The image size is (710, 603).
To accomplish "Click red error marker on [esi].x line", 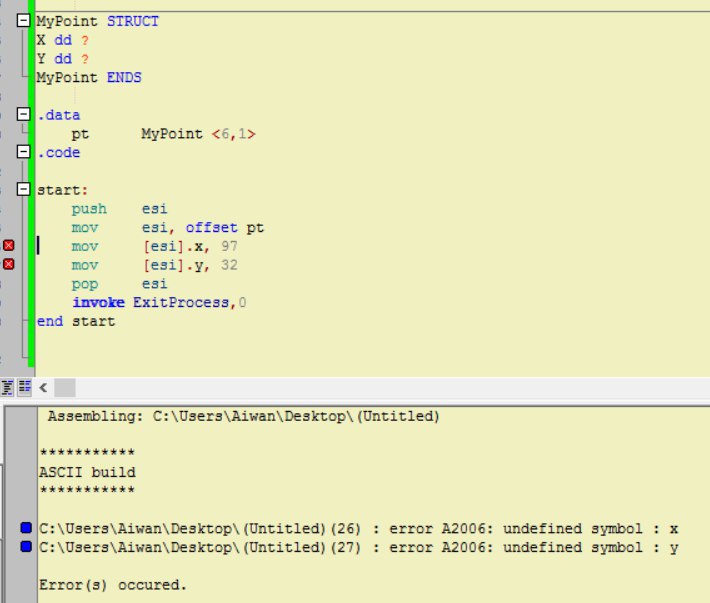I will tap(9, 245).
